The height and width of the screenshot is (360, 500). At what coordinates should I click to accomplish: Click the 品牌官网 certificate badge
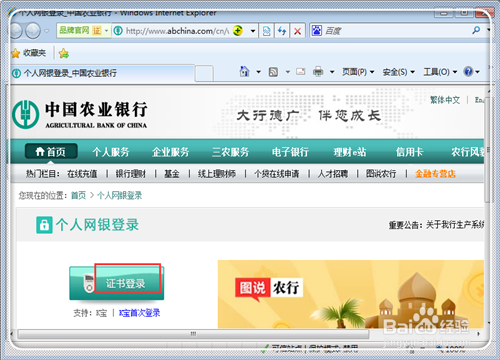coord(84,31)
